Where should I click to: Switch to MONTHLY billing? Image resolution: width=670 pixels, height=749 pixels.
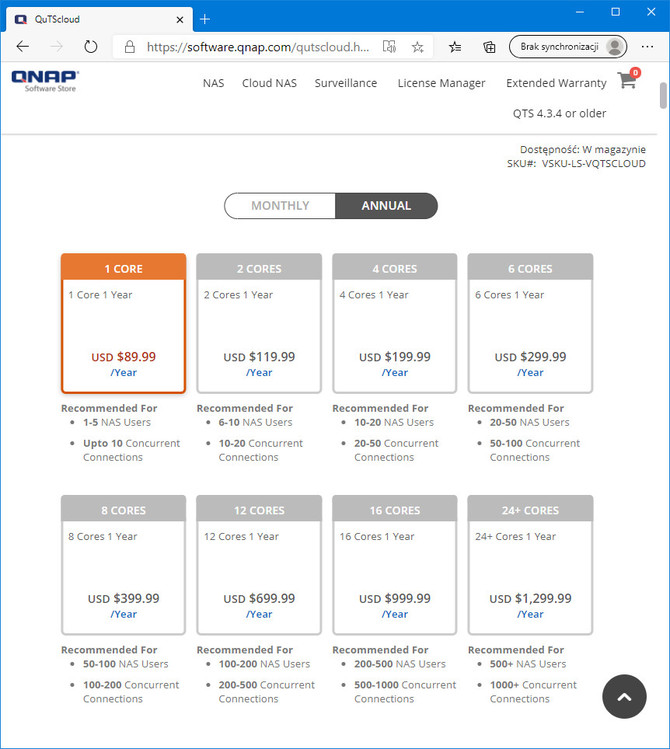click(x=280, y=206)
